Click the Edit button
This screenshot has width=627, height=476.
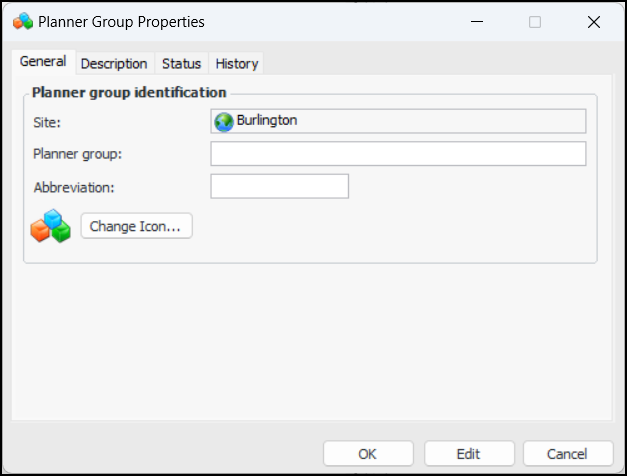(469, 453)
